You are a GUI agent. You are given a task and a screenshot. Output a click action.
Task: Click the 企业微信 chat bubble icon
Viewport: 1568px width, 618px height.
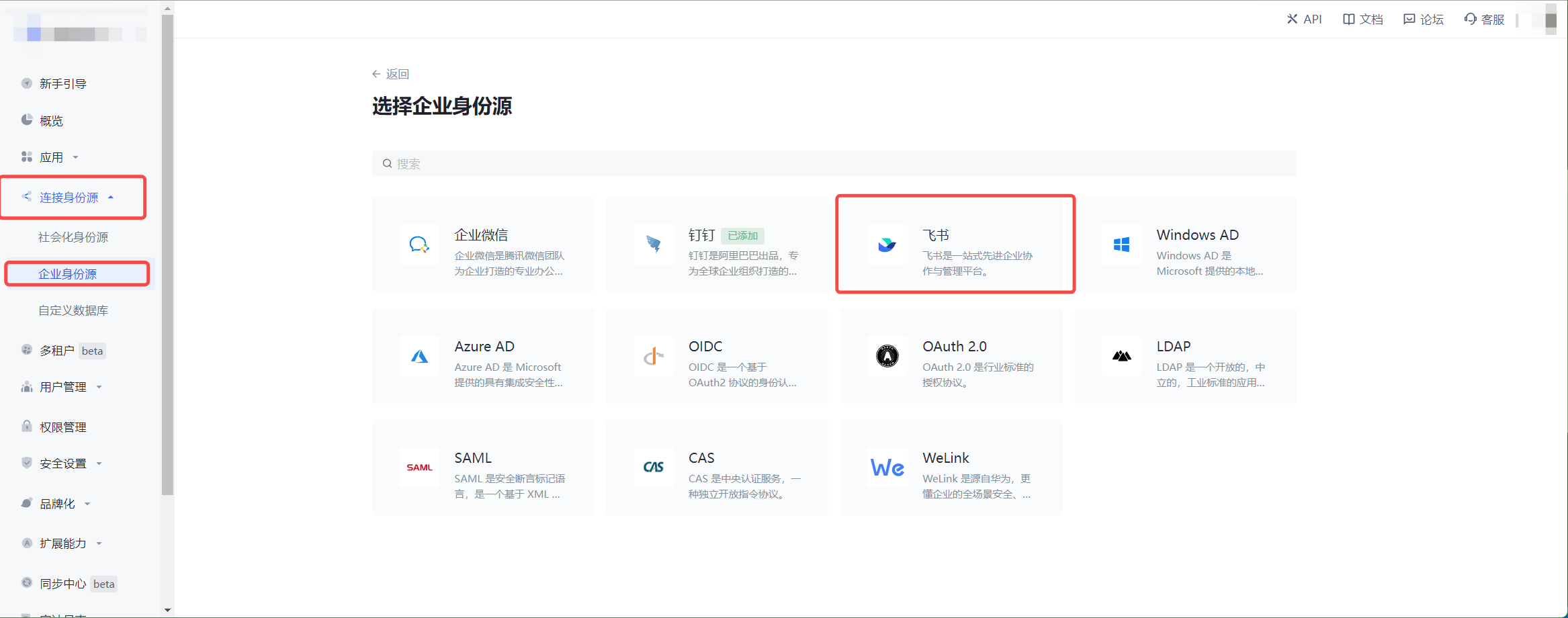click(x=419, y=245)
